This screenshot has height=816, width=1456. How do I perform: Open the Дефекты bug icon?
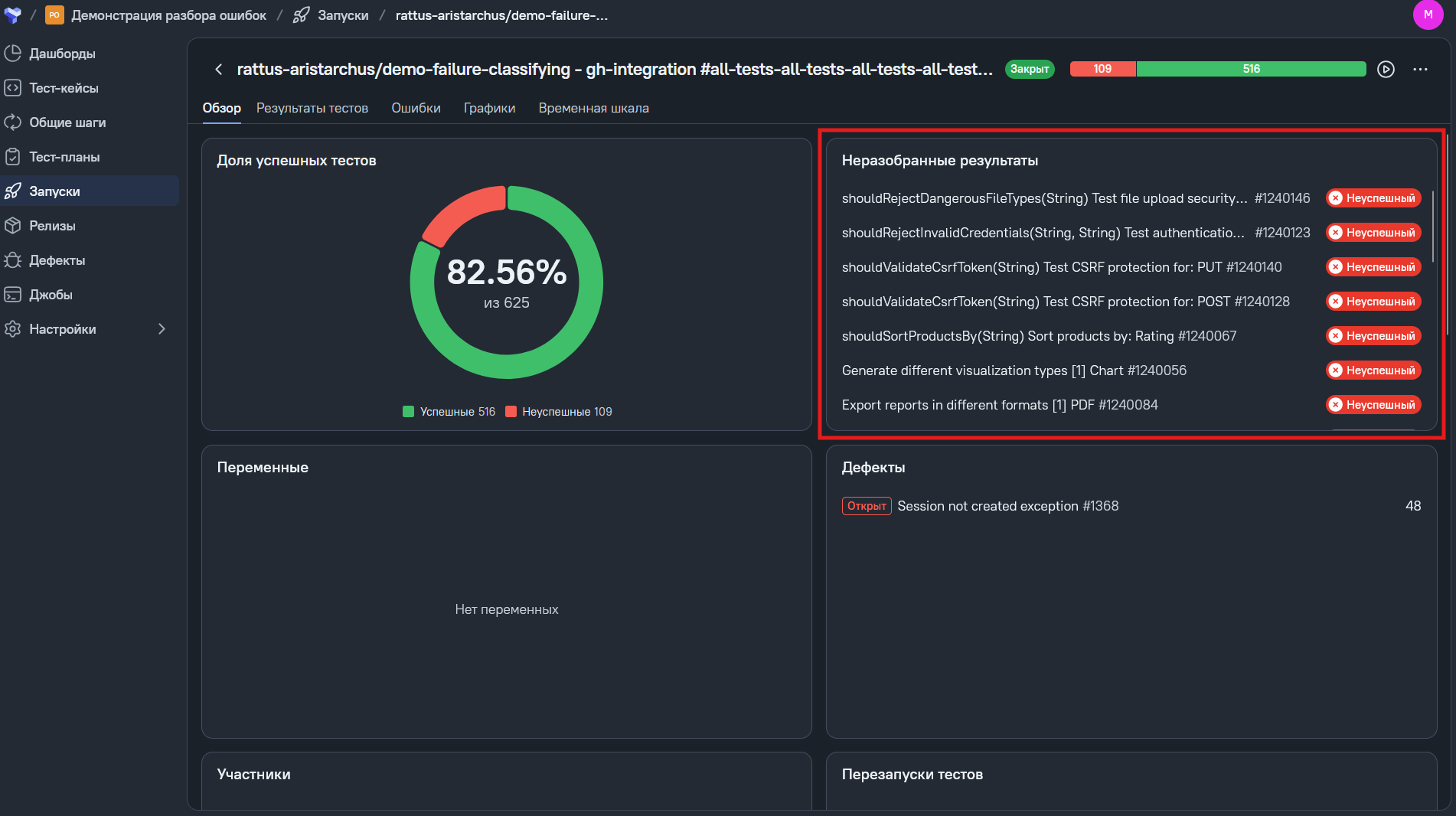click(13, 260)
